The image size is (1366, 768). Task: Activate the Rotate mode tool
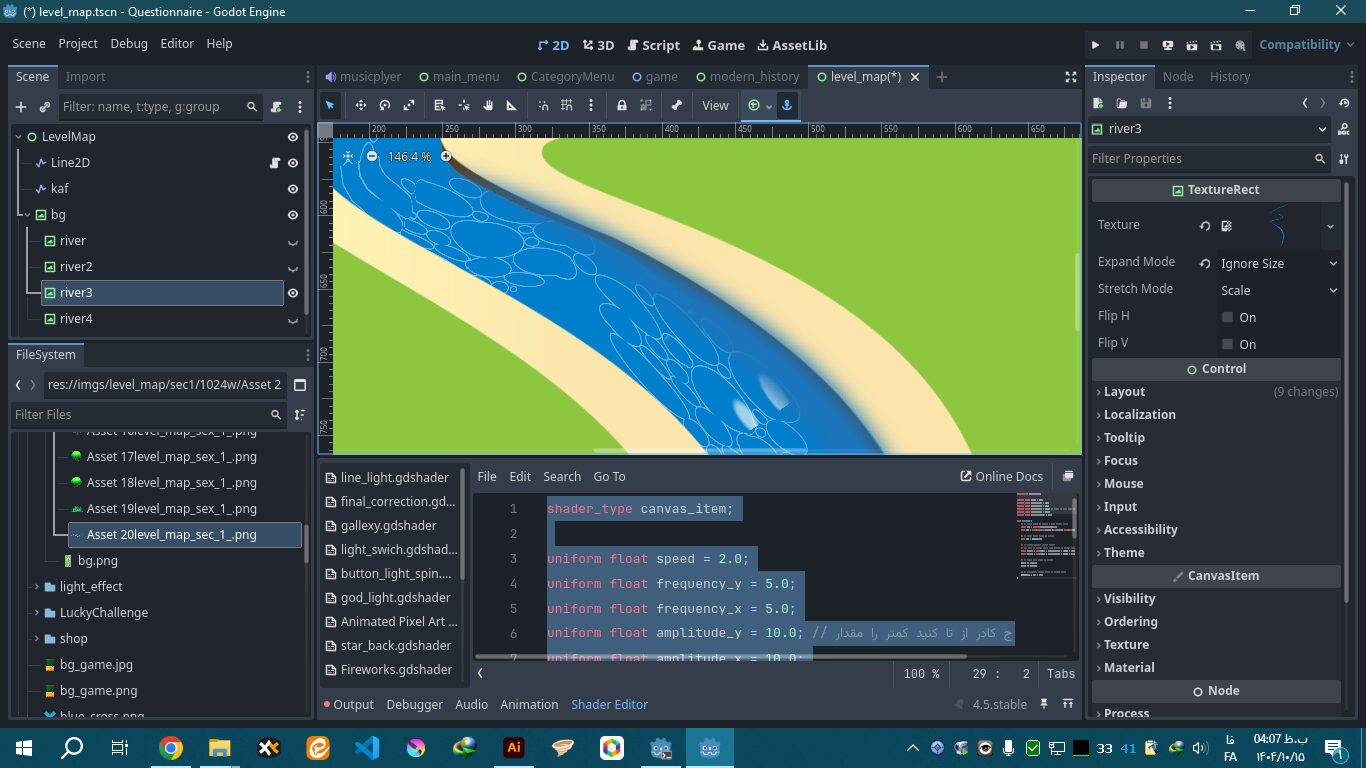coord(385,105)
